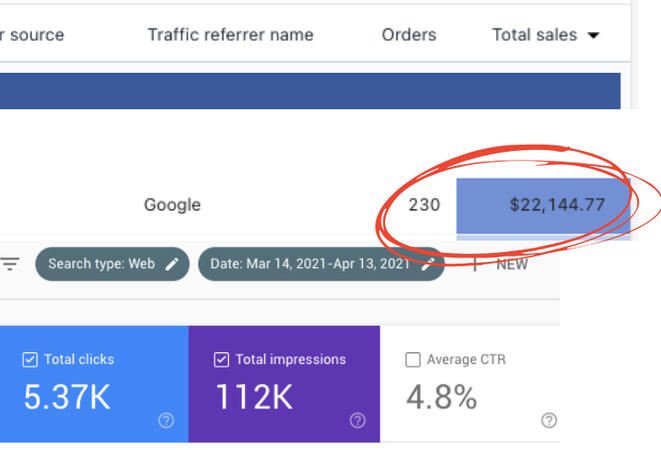Click pencil icon on Search type chip

point(172,264)
